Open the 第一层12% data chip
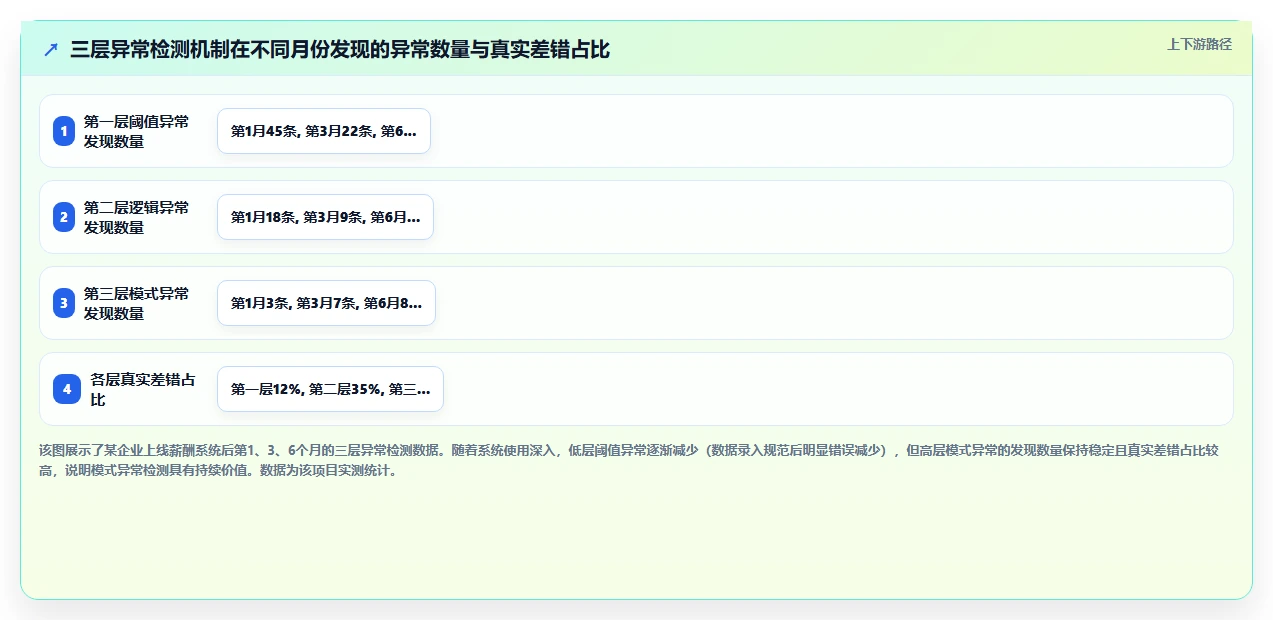 pos(330,389)
